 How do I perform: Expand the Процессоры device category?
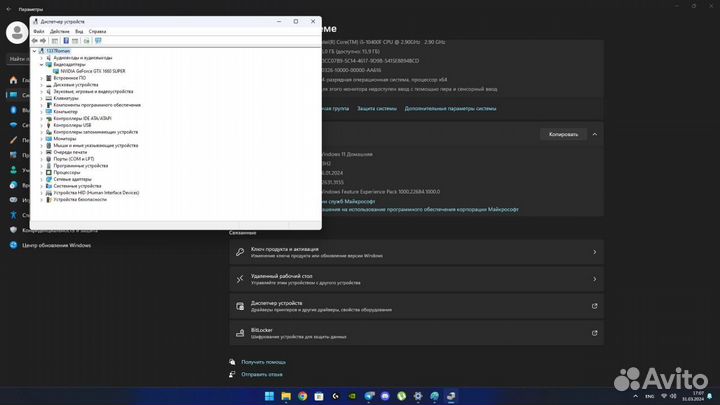[x=42, y=172]
